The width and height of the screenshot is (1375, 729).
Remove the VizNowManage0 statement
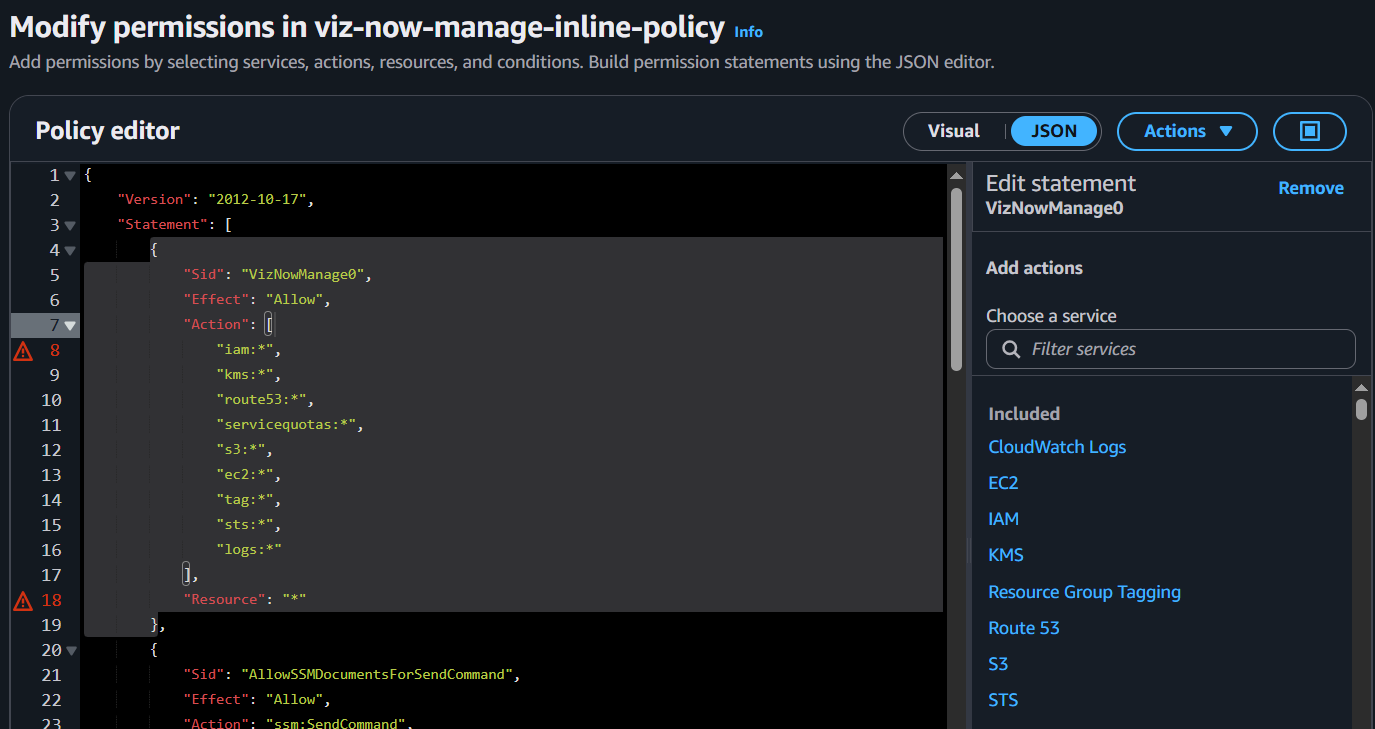(x=1310, y=188)
